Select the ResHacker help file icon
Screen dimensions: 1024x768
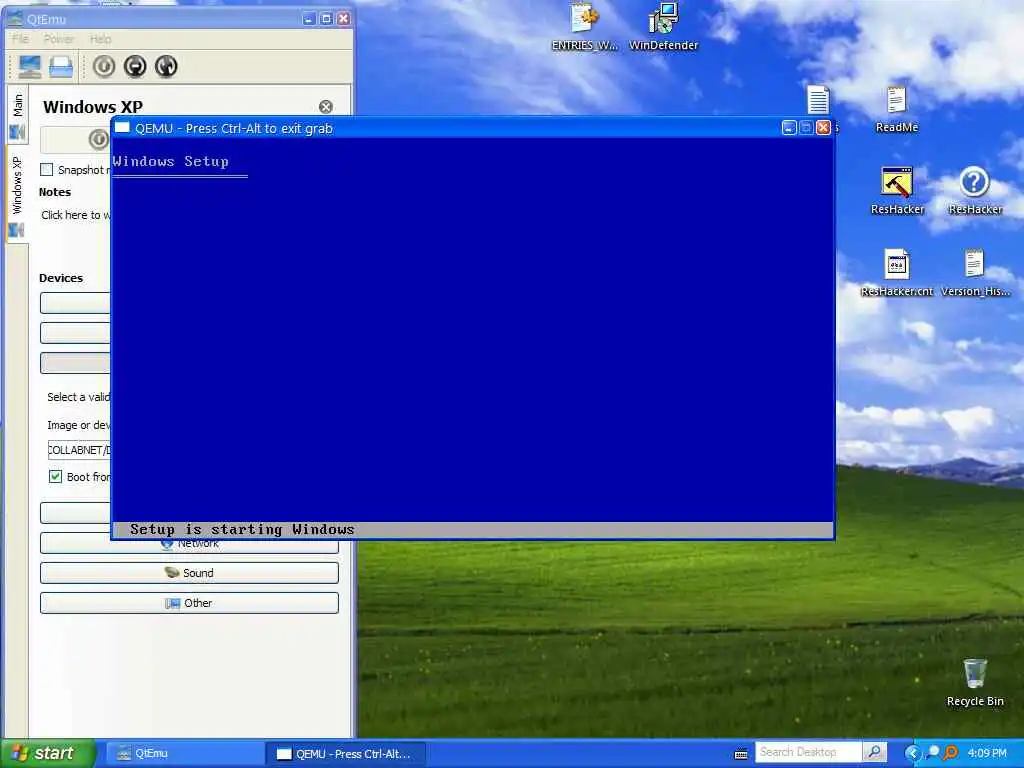click(x=975, y=191)
